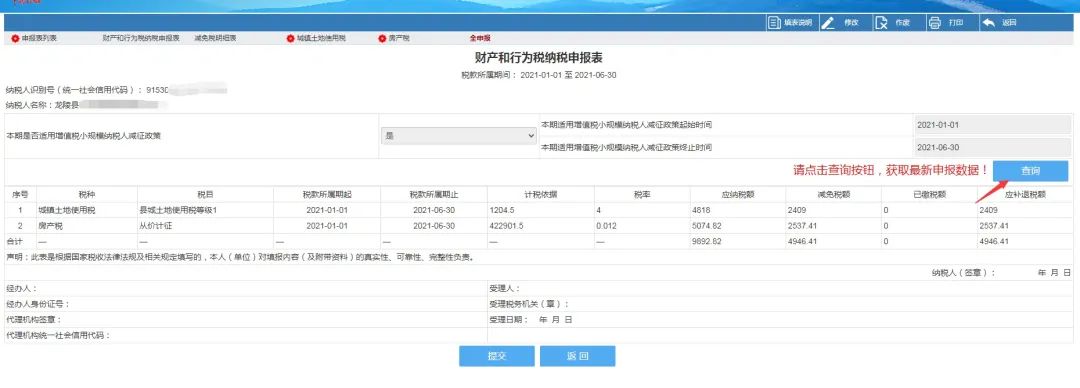Click the policy end date field 2021-06-30

pyautogui.click(x=992, y=147)
